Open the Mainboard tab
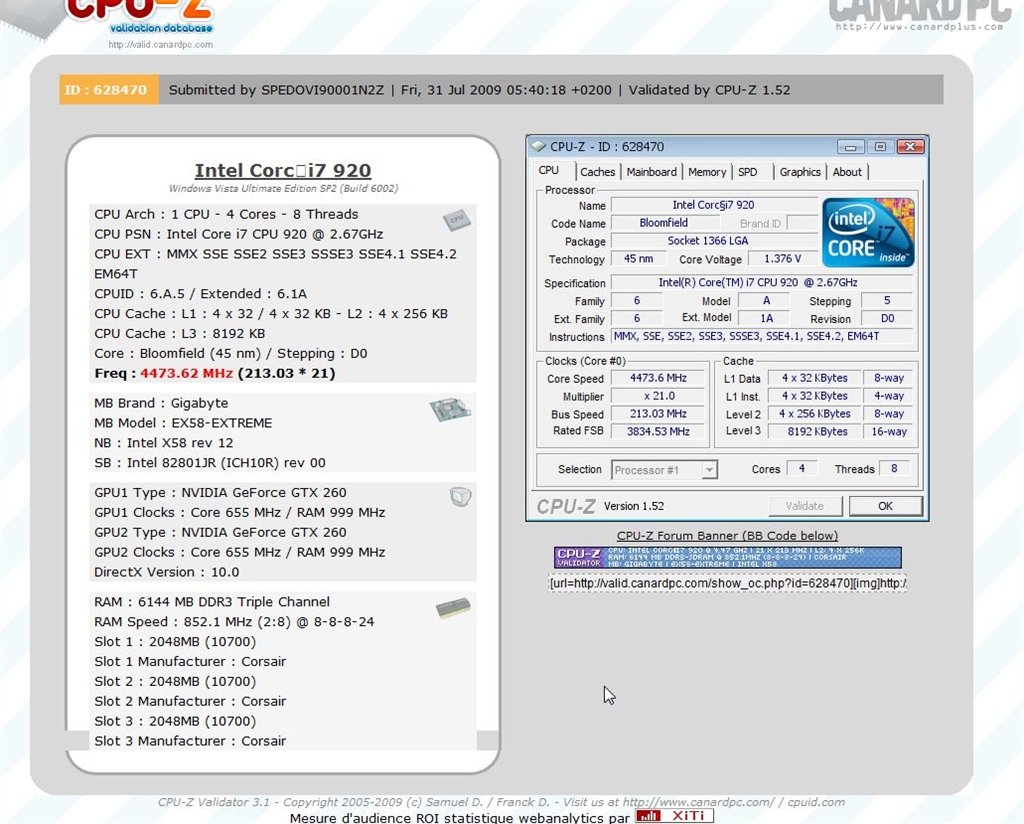This screenshot has height=824, width=1024. tap(651, 172)
